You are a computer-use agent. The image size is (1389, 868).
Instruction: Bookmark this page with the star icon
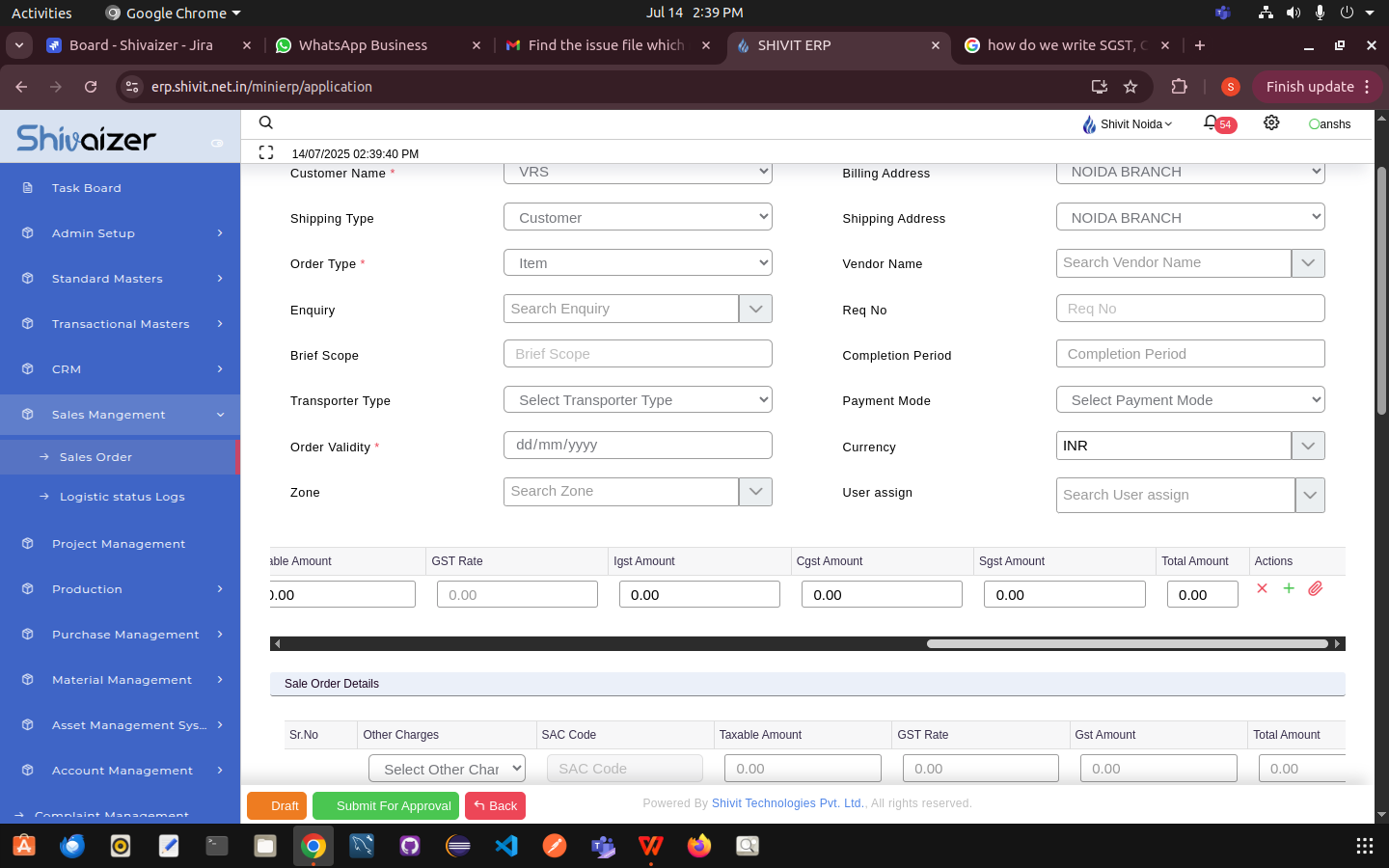click(1130, 87)
